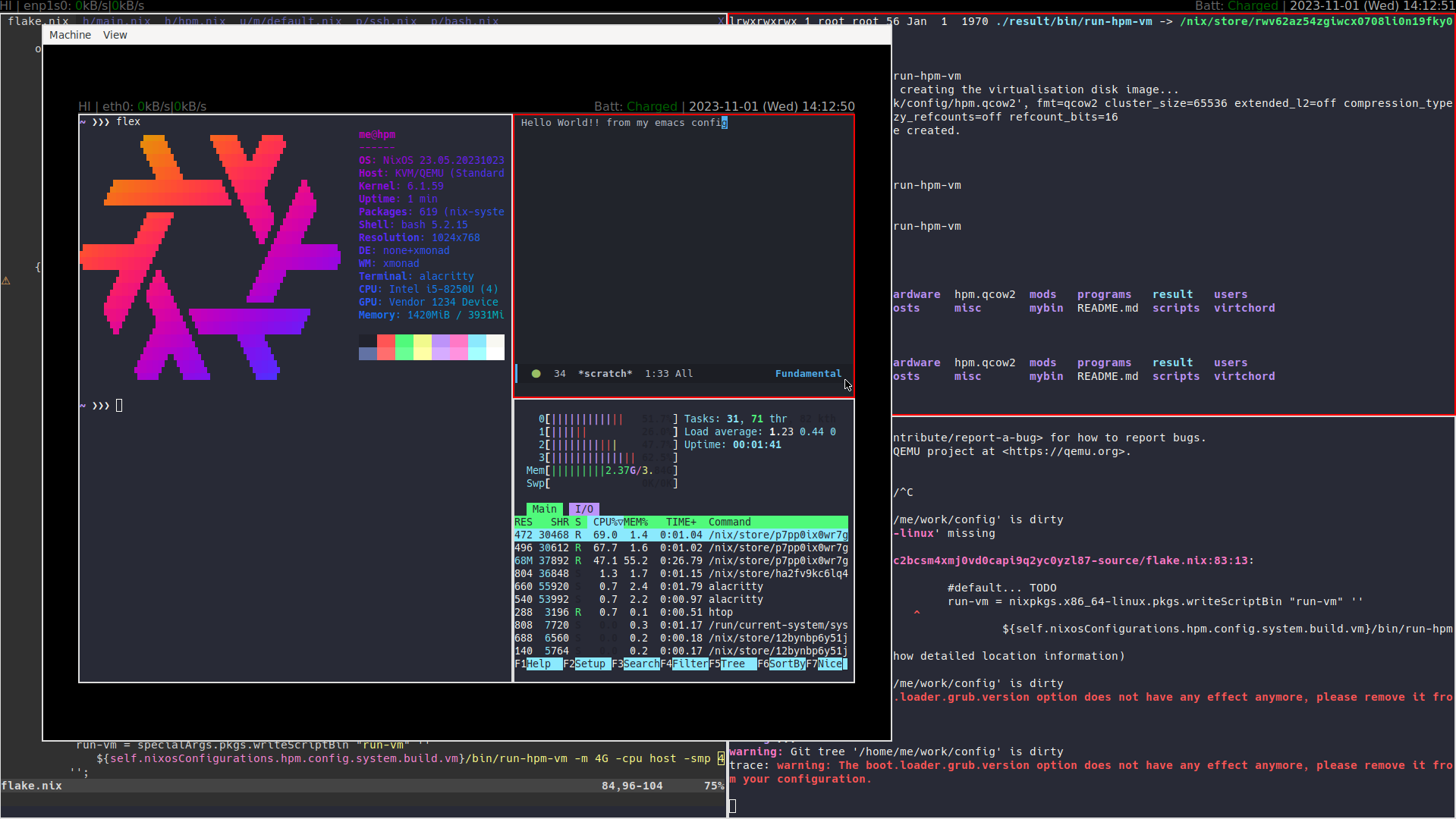Sort htop by the CPU% column header
This screenshot has height=819, width=1456.
pos(607,522)
